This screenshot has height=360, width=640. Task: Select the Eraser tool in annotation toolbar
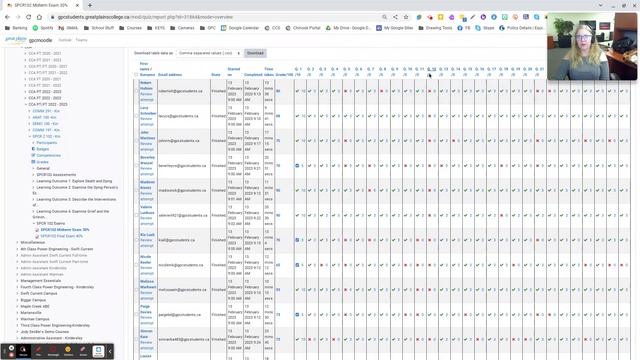pyautogui.click(x=83, y=351)
